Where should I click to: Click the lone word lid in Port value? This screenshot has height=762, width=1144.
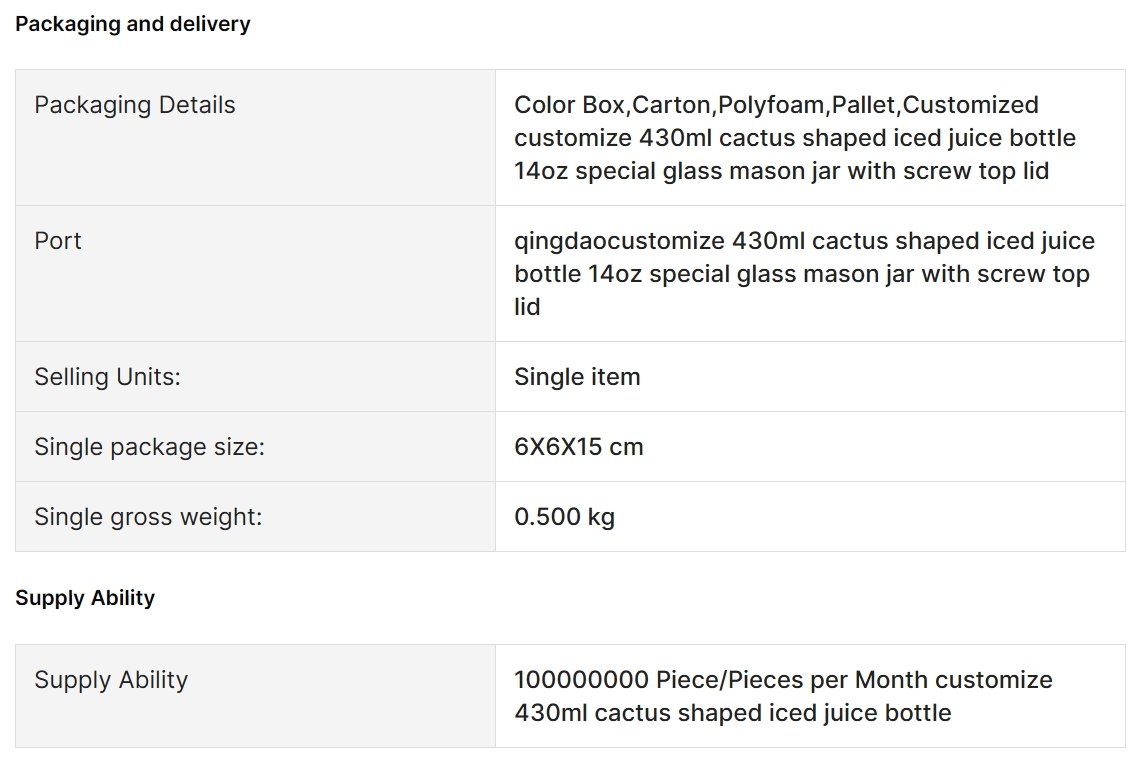[x=527, y=307]
